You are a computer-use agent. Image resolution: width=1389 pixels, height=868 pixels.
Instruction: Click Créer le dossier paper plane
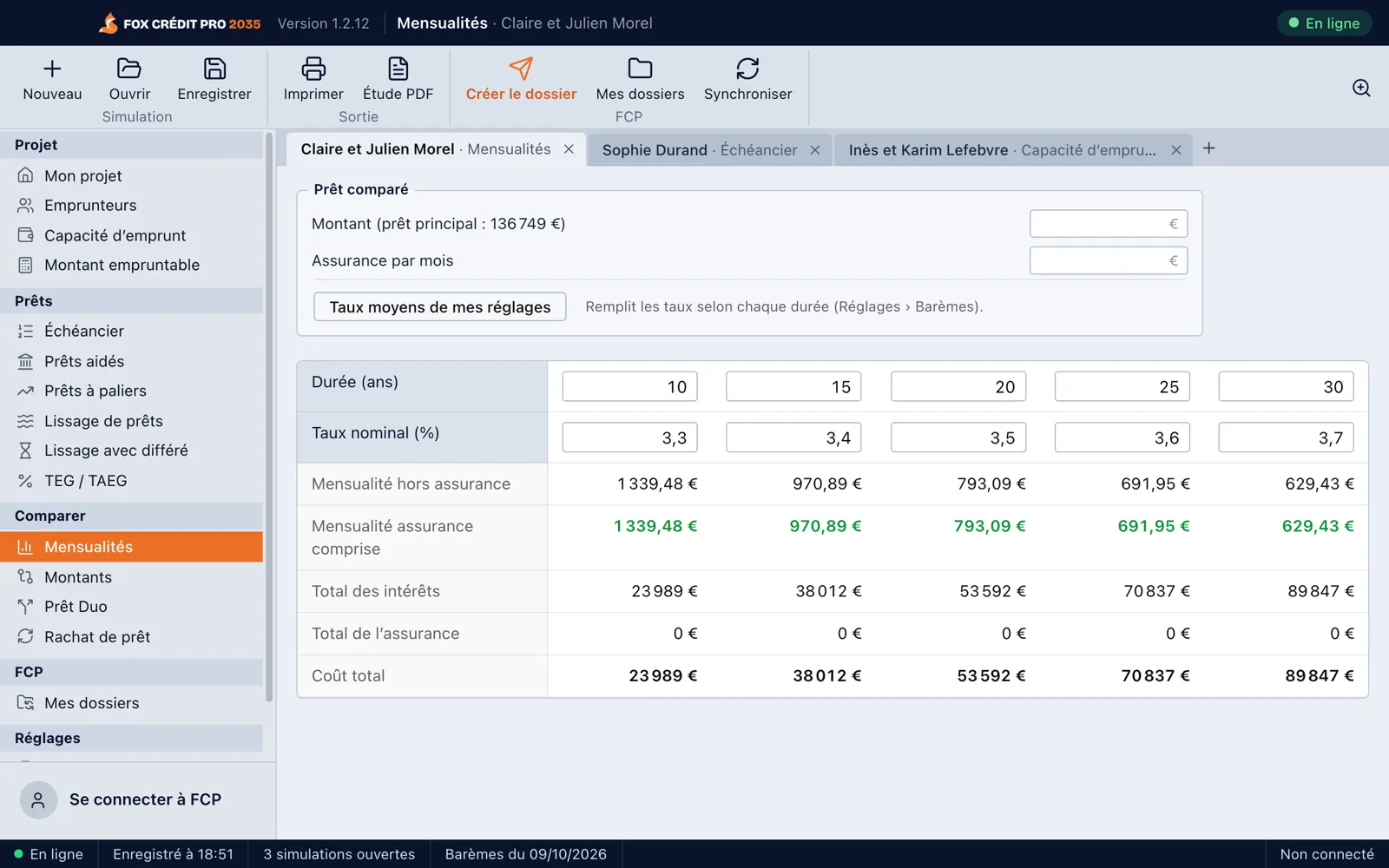(521, 69)
